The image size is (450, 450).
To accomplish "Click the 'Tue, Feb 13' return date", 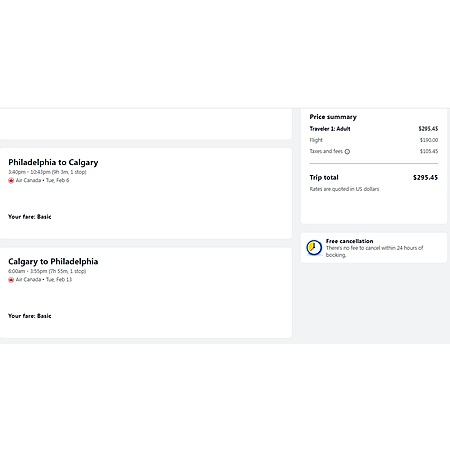I will click(x=59, y=279).
